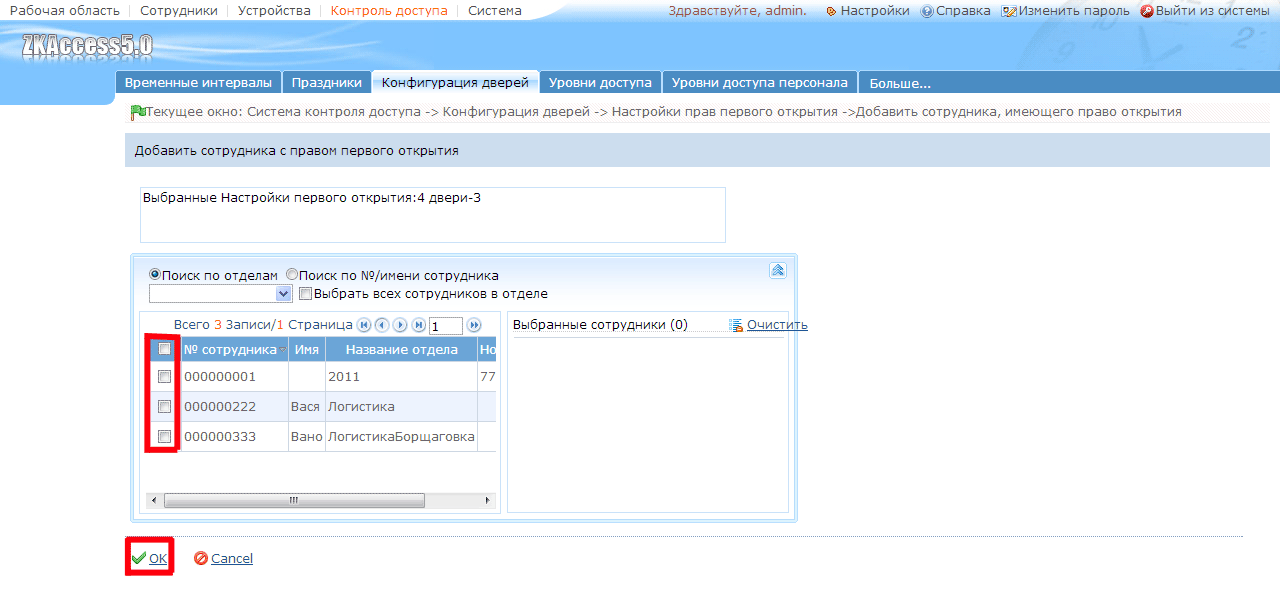Screen dimensions: 1280x611
Task: Open Сотрудники in top menu
Action: (x=179, y=11)
